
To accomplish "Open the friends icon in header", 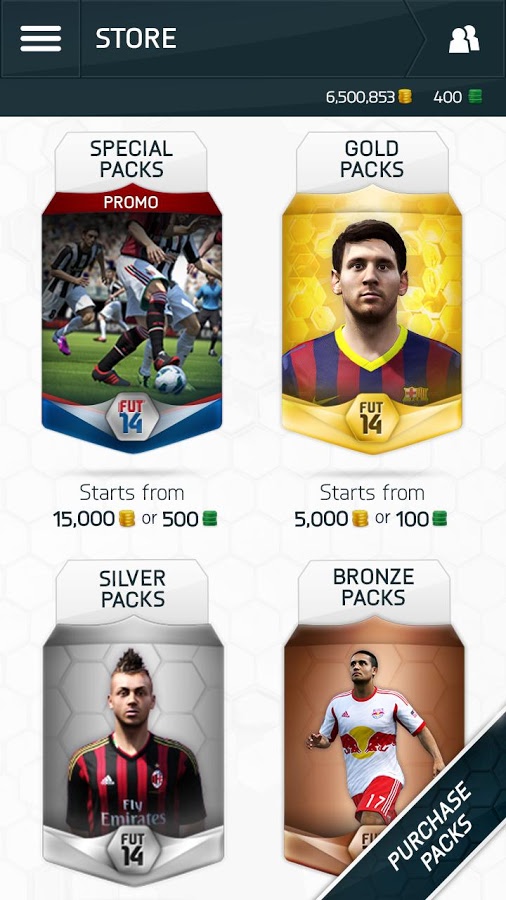I will click(464, 39).
